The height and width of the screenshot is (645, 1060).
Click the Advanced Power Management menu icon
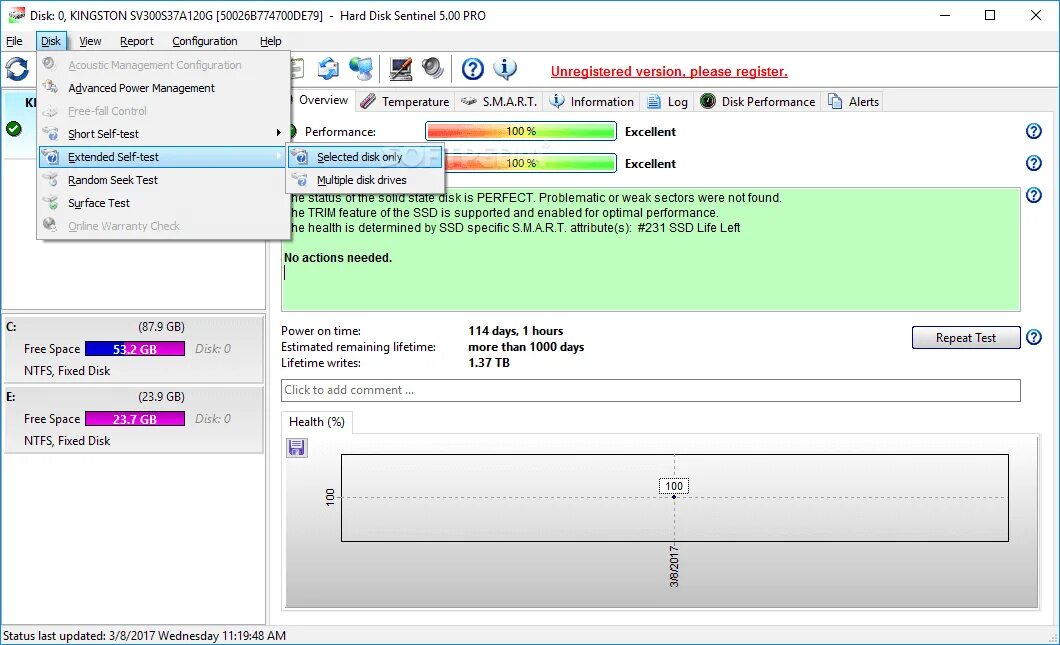pos(50,87)
